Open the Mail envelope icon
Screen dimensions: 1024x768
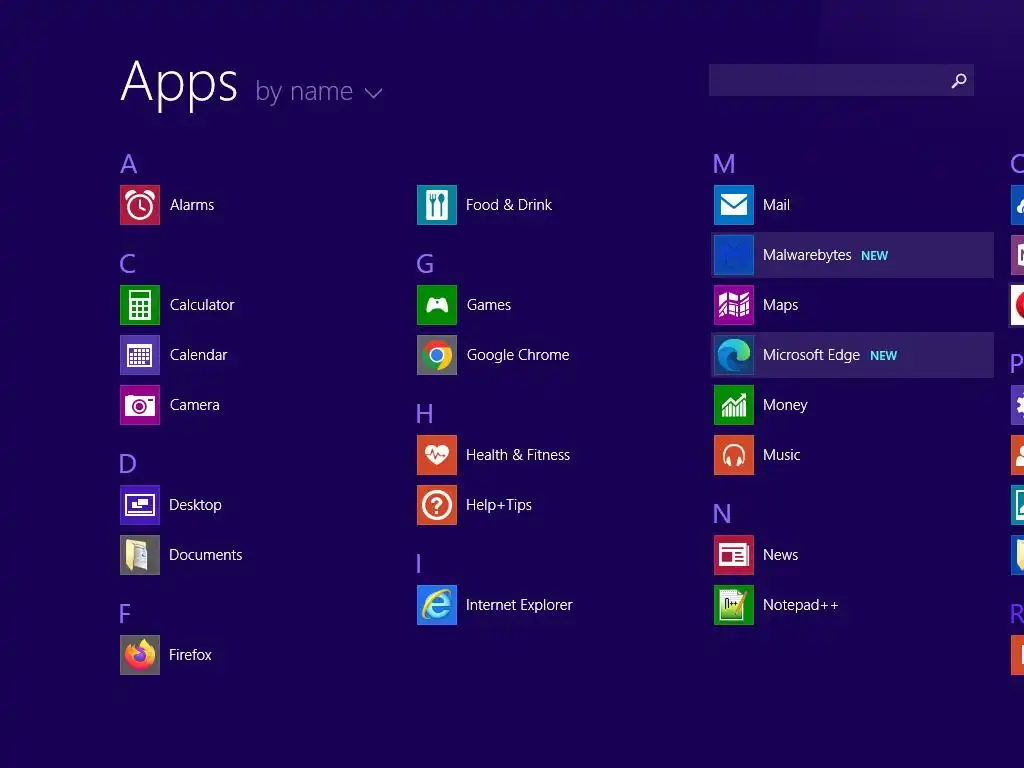(x=734, y=205)
